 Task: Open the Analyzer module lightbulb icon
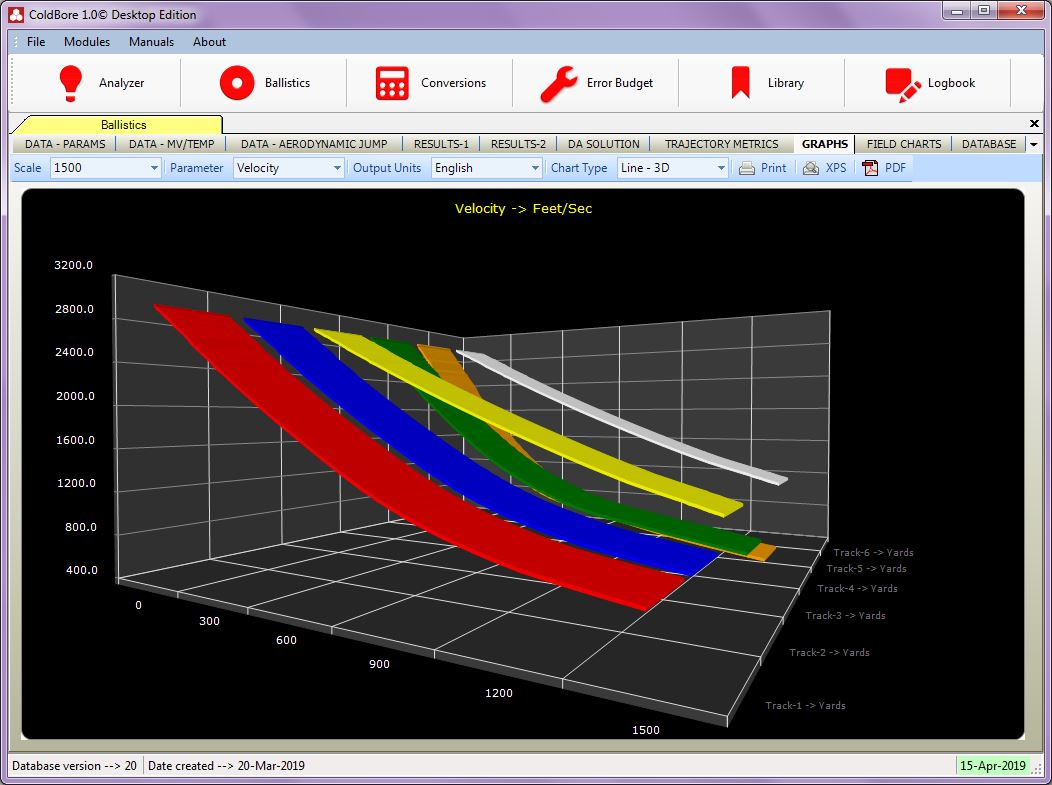coord(70,83)
